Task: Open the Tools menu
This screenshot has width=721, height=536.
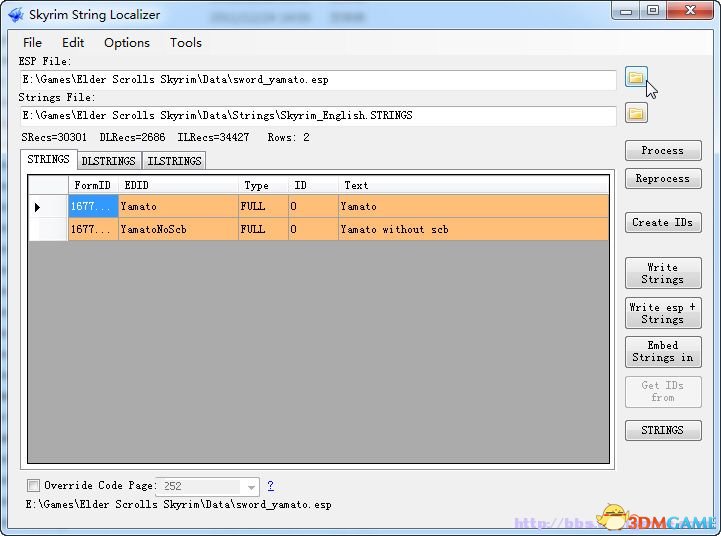Action: tap(186, 43)
